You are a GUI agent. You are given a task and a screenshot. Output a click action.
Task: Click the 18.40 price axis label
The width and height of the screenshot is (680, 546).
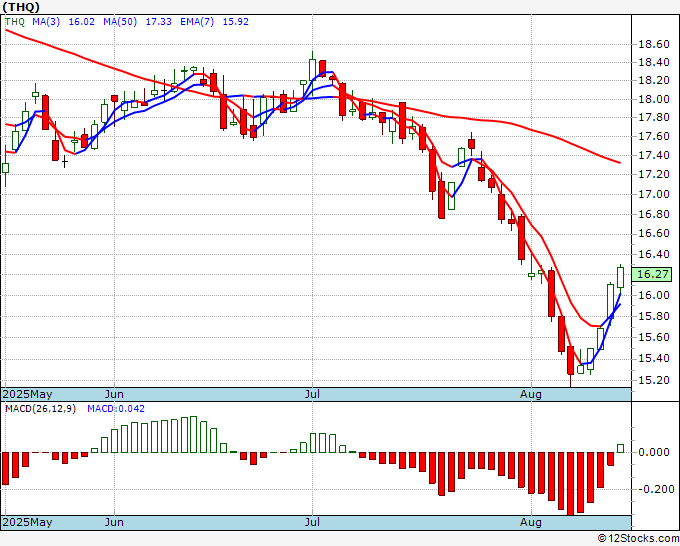click(654, 62)
